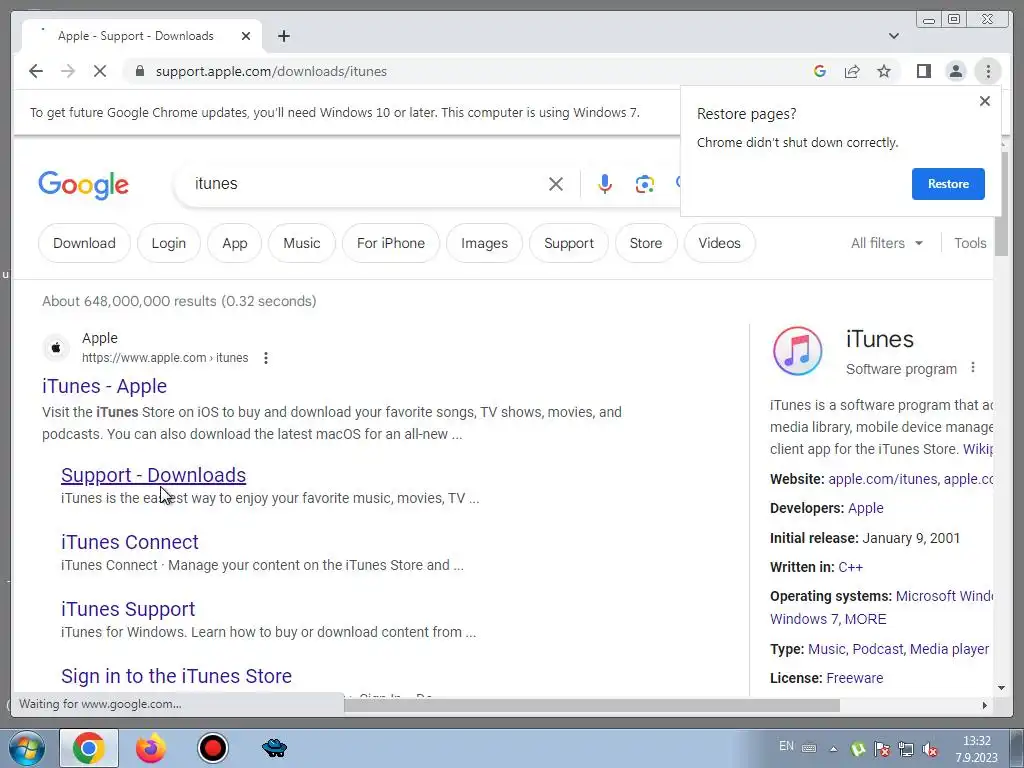The width and height of the screenshot is (1024, 768).
Task: Open the Support - Downloads link
Action: [153, 475]
